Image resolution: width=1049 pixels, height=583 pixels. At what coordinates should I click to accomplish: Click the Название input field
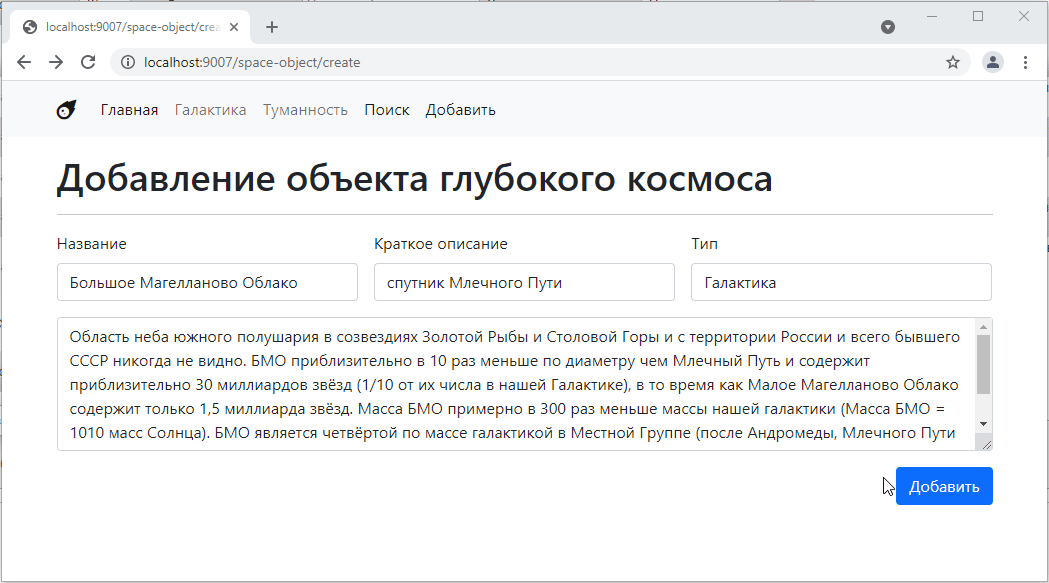click(x=207, y=282)
